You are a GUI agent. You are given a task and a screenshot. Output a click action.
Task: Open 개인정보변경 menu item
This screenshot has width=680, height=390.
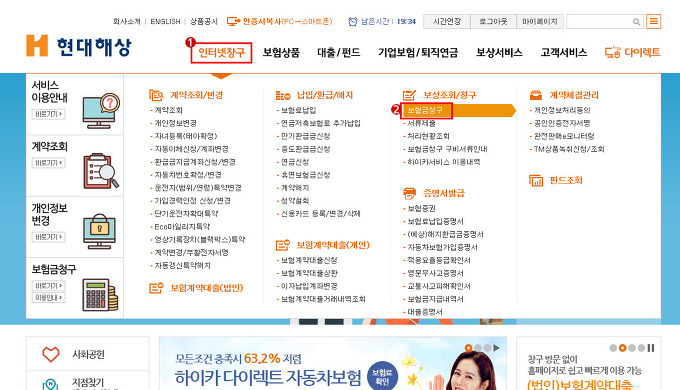(175, 123)
